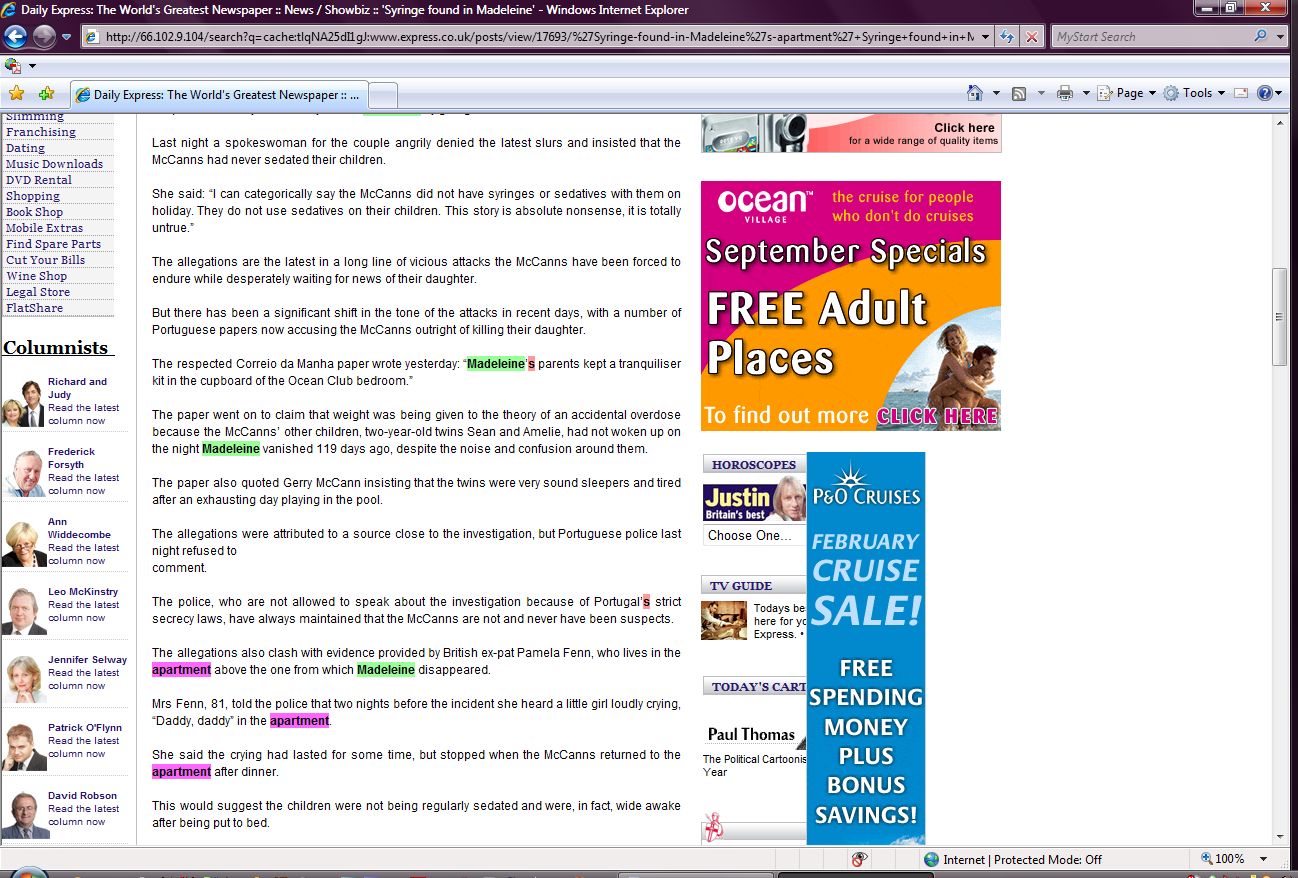Click the Ocean Village cruise advert
This screenshot has height=878, width=1298.
[x=850, y=305]
